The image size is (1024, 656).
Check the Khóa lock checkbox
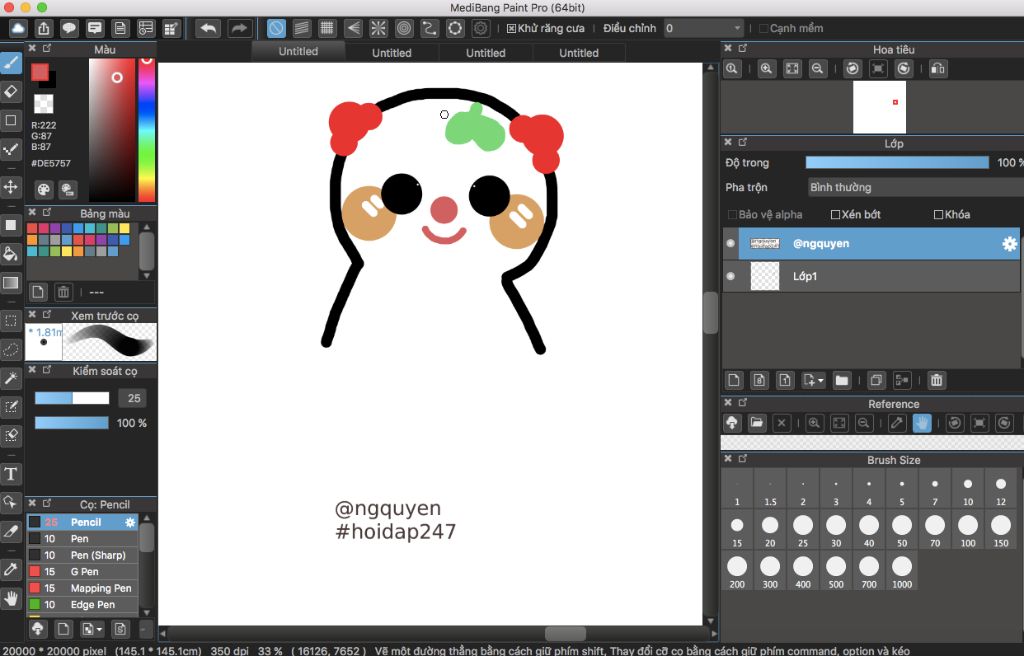938,215
